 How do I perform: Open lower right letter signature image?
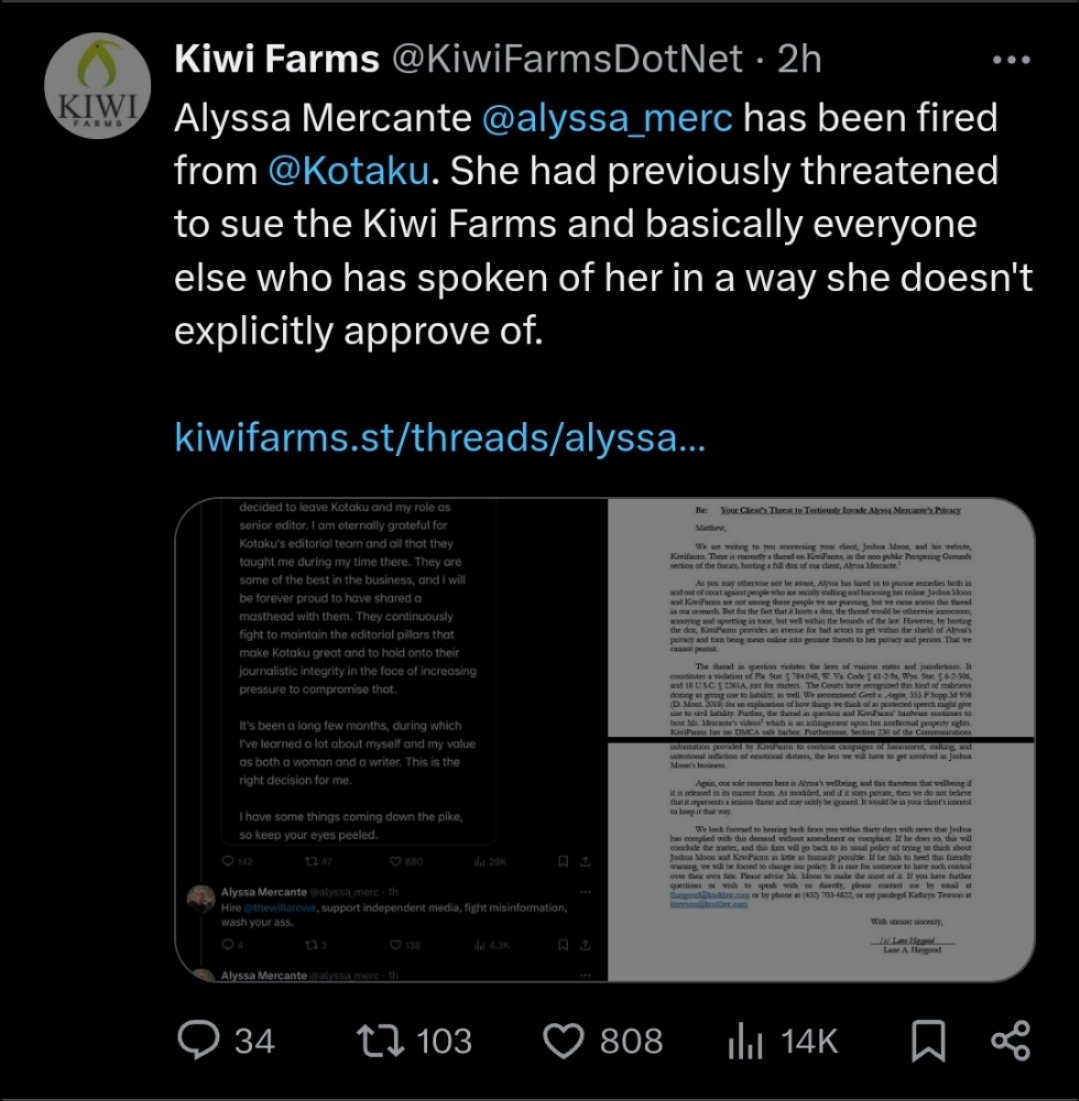coord(821,862)
